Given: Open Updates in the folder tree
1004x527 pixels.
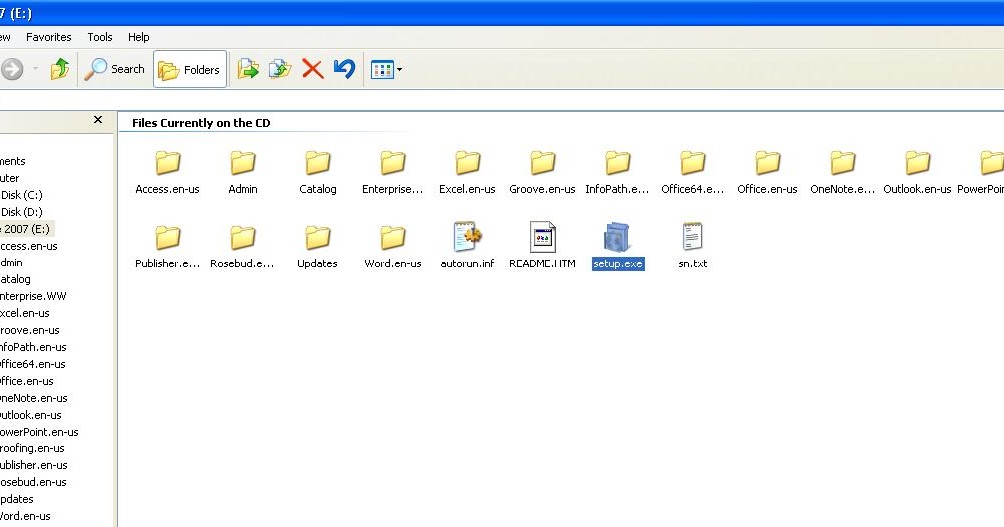Looking at the screenshot, I should (17, 499).
